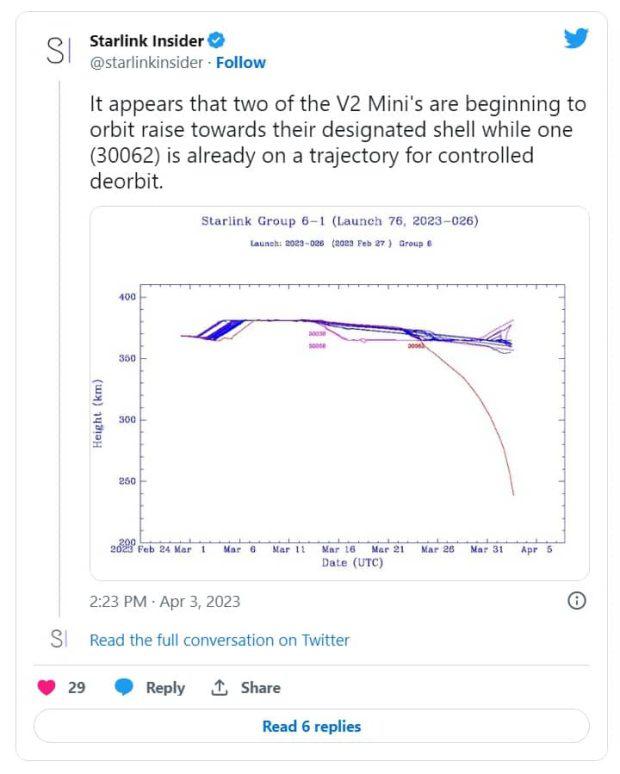Click the Reply text label
Screen dimensions: 620x774
[x=166, y=688]
